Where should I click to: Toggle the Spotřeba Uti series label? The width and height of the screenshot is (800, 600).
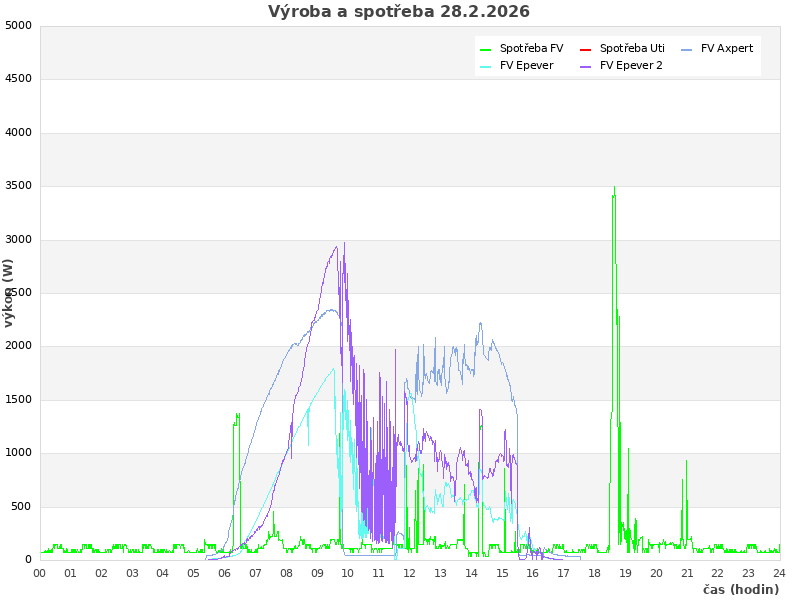pyautogui.click(x=632, y=48)
